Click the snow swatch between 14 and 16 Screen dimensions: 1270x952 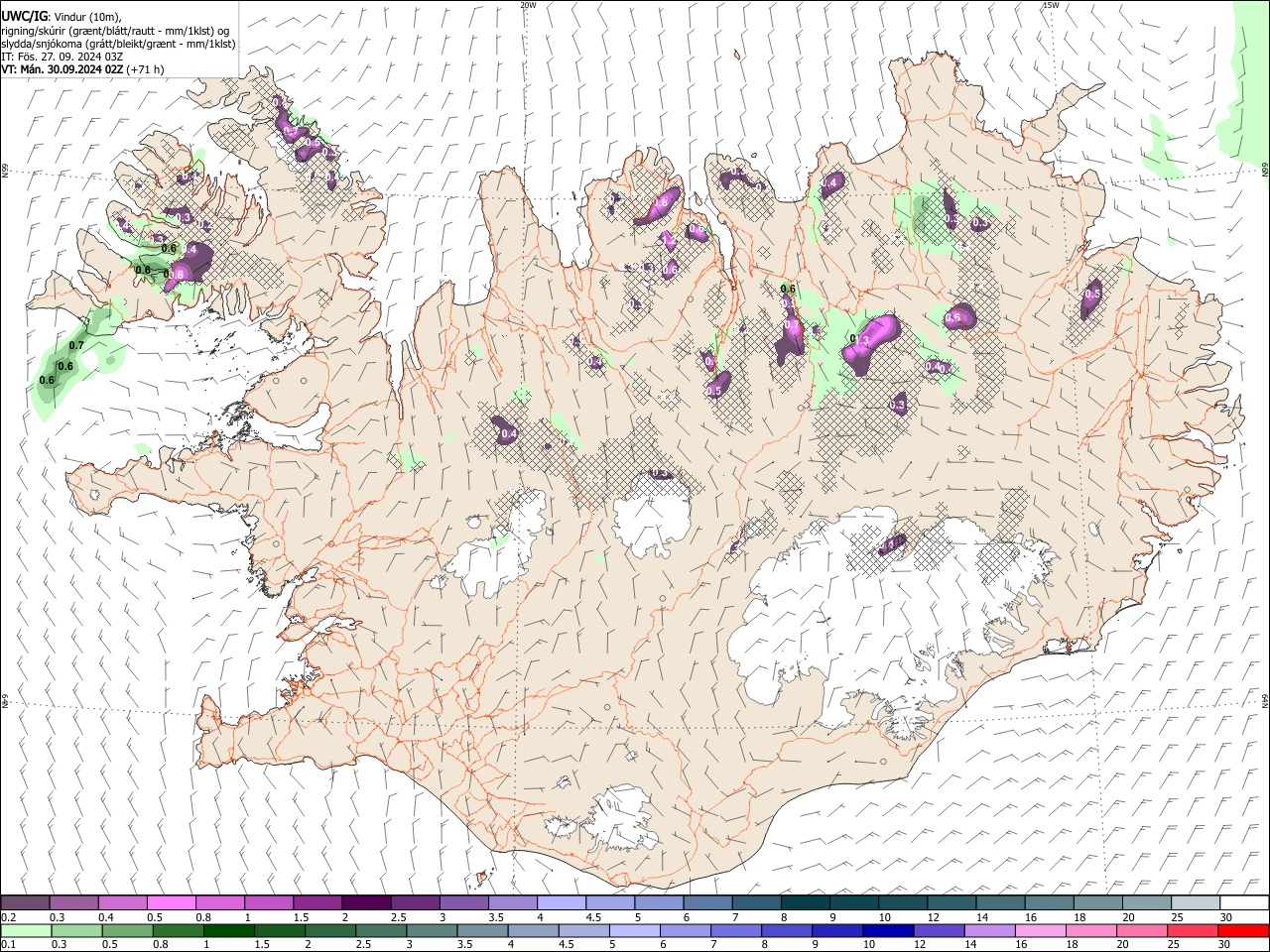pyautogui.click(x=1000, y=902)
